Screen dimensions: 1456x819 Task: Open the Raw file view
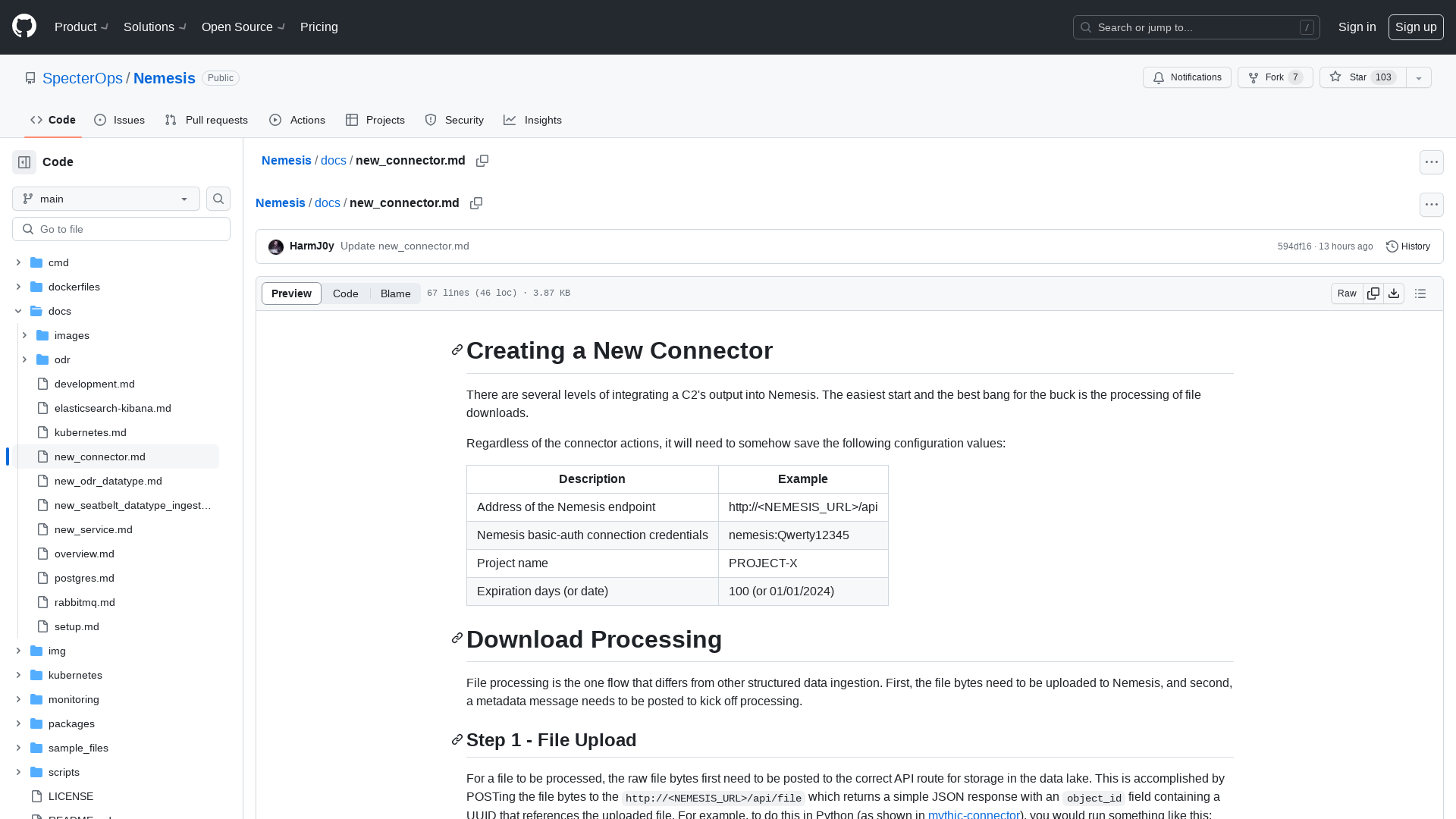point(1347,293)
